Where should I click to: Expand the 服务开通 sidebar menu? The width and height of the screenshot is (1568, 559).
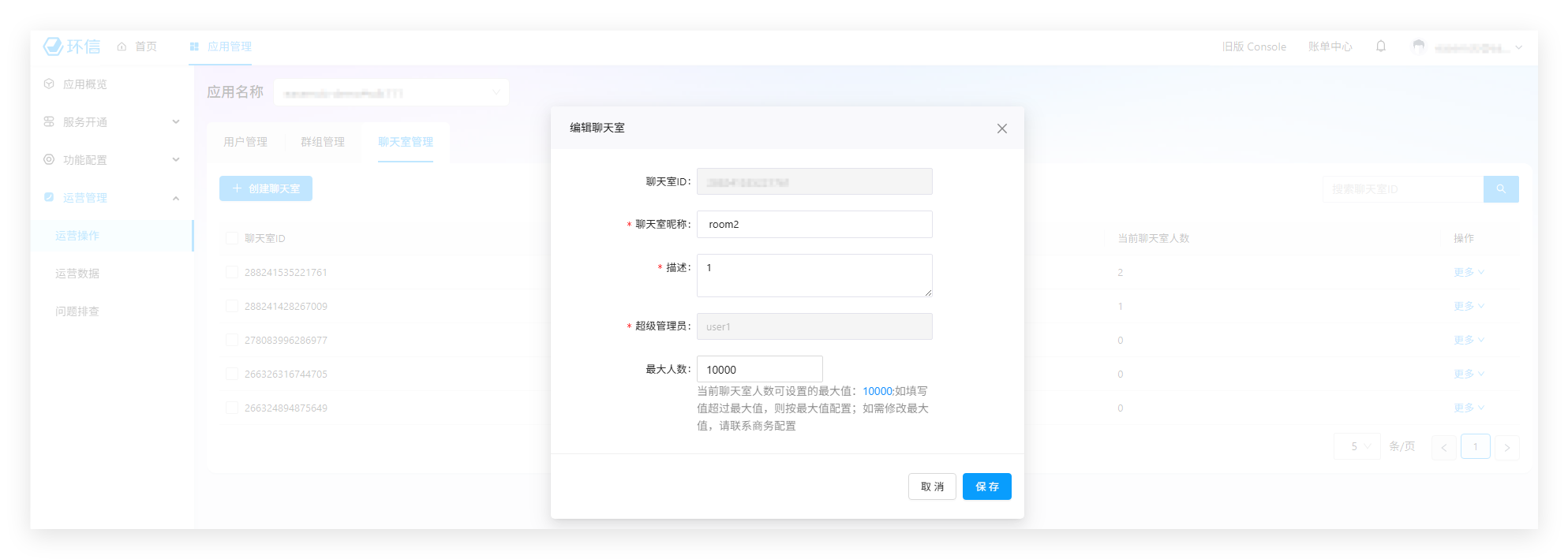110,122
